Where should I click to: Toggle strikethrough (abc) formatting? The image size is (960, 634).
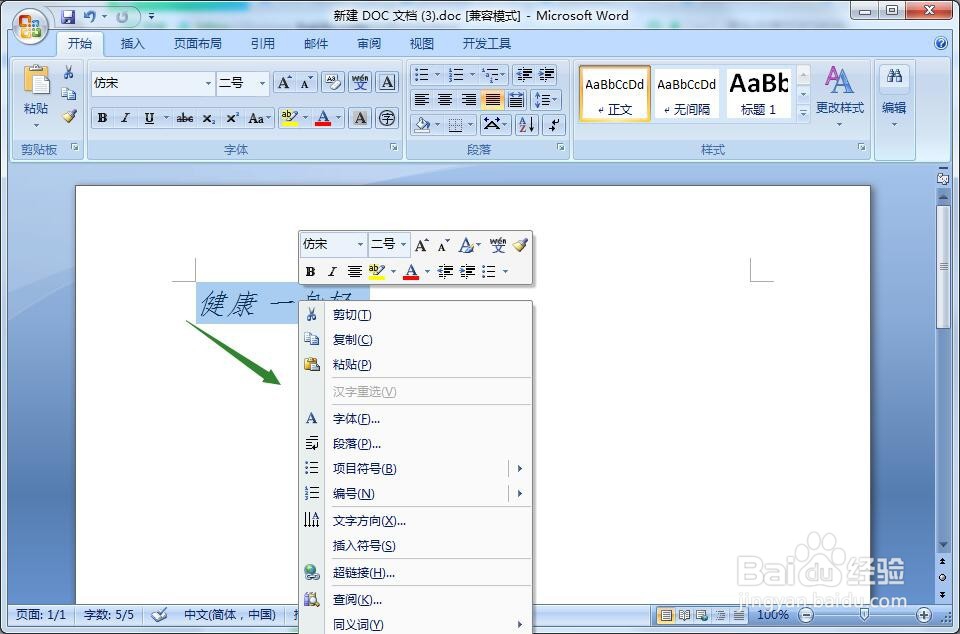tap(184, 118)
